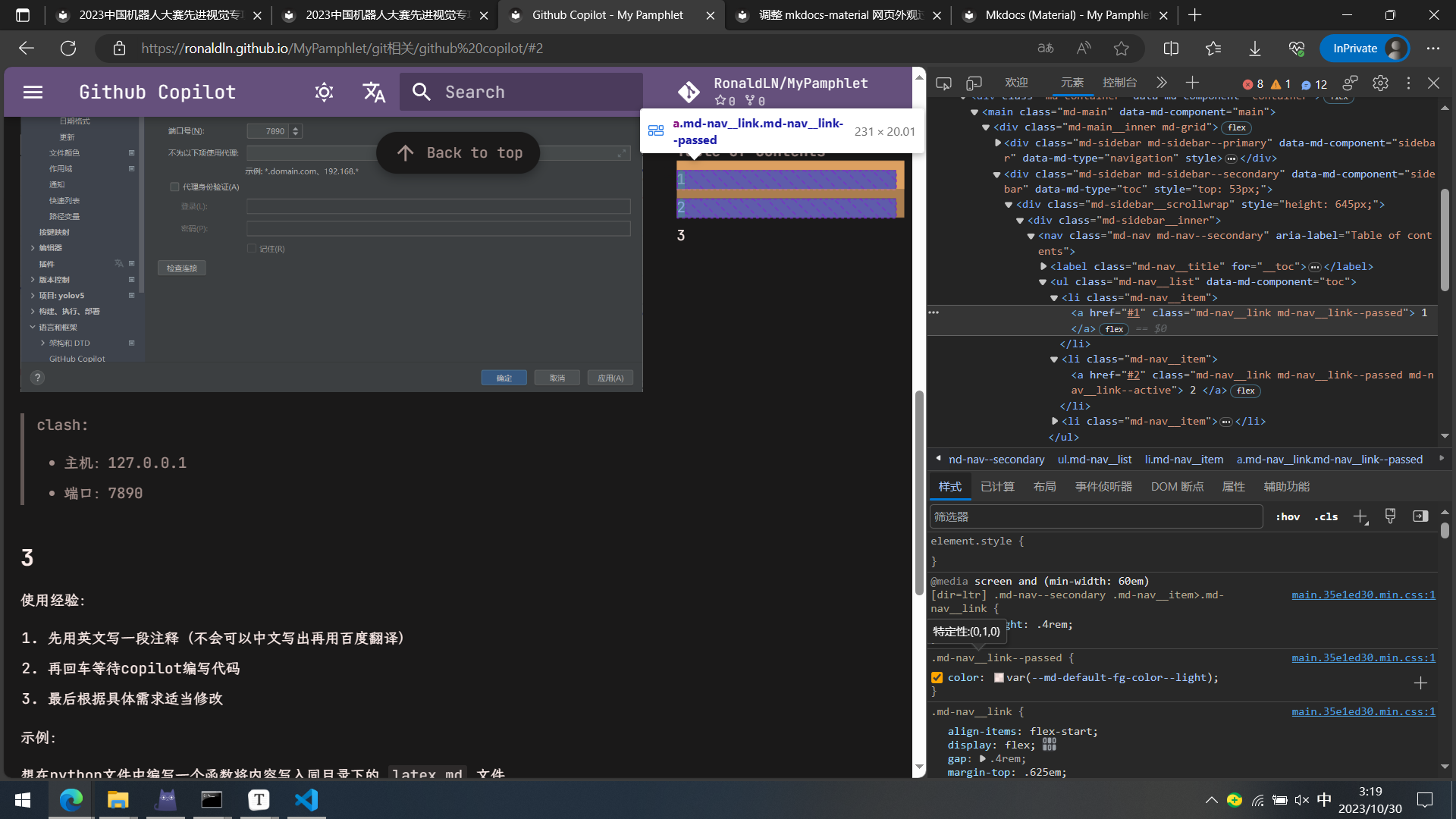Expand the collapsed third md-nav__item li

(x=1055, y=422)
